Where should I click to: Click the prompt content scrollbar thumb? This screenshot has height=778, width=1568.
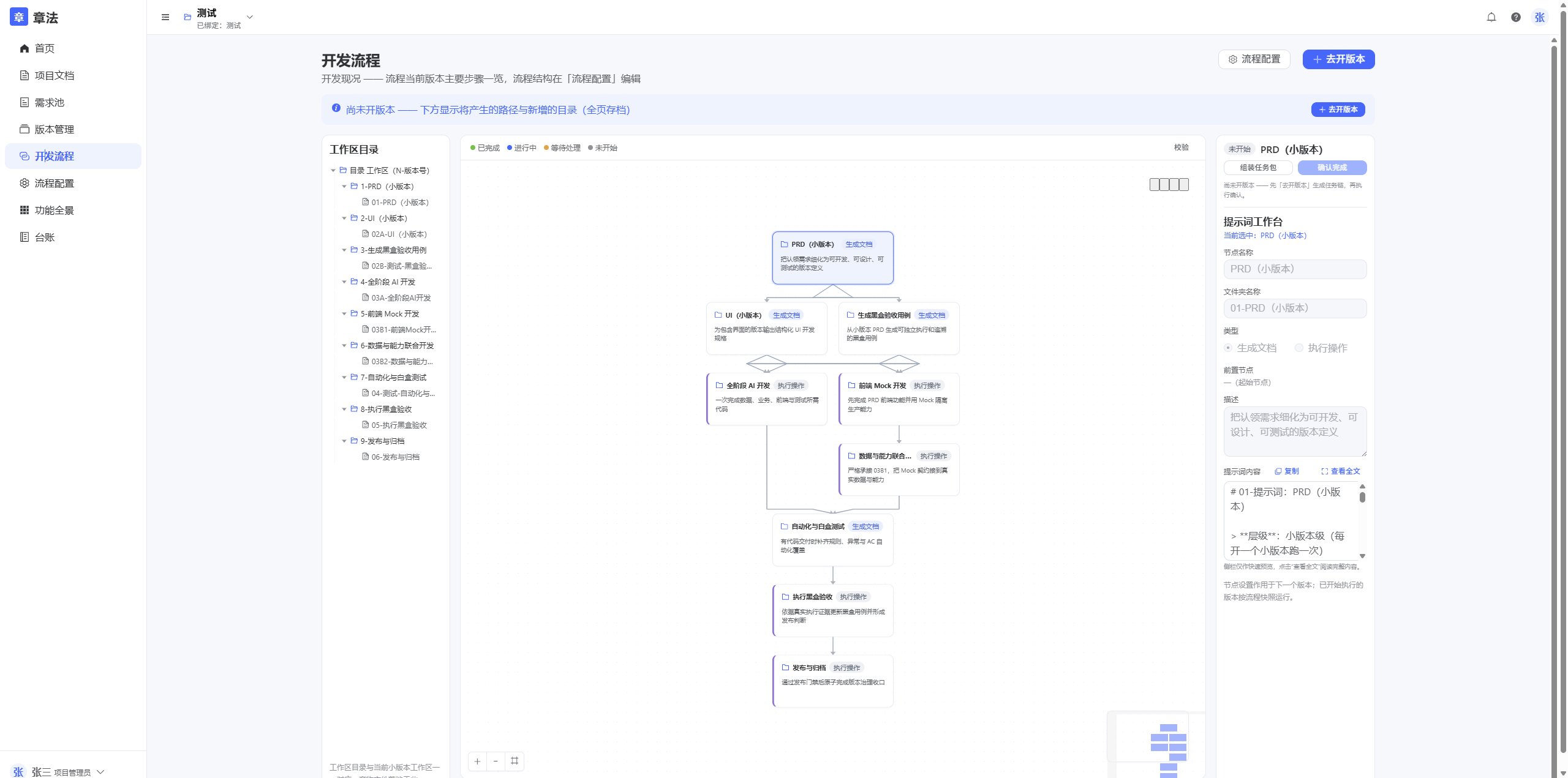tap(1362, 497)
